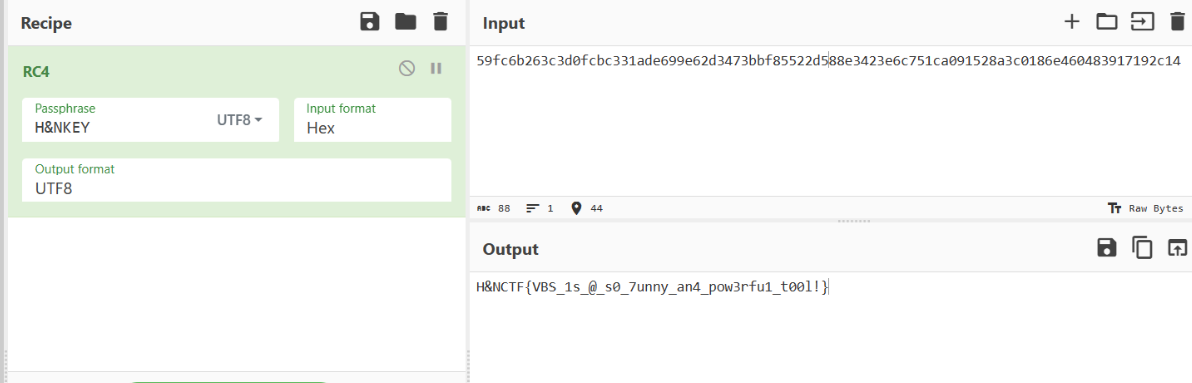Open a folder as input
This screenshot has height=383, width=1192.
tap(1106, 22)
